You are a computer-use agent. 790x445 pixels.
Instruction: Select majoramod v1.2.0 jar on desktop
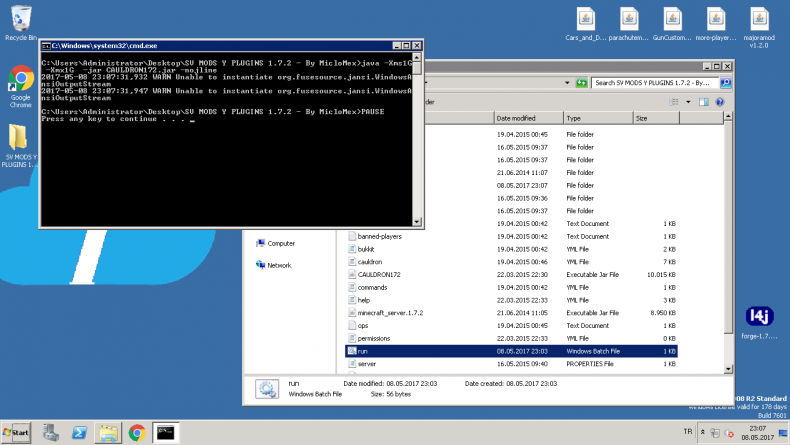(x=759, y=28)
